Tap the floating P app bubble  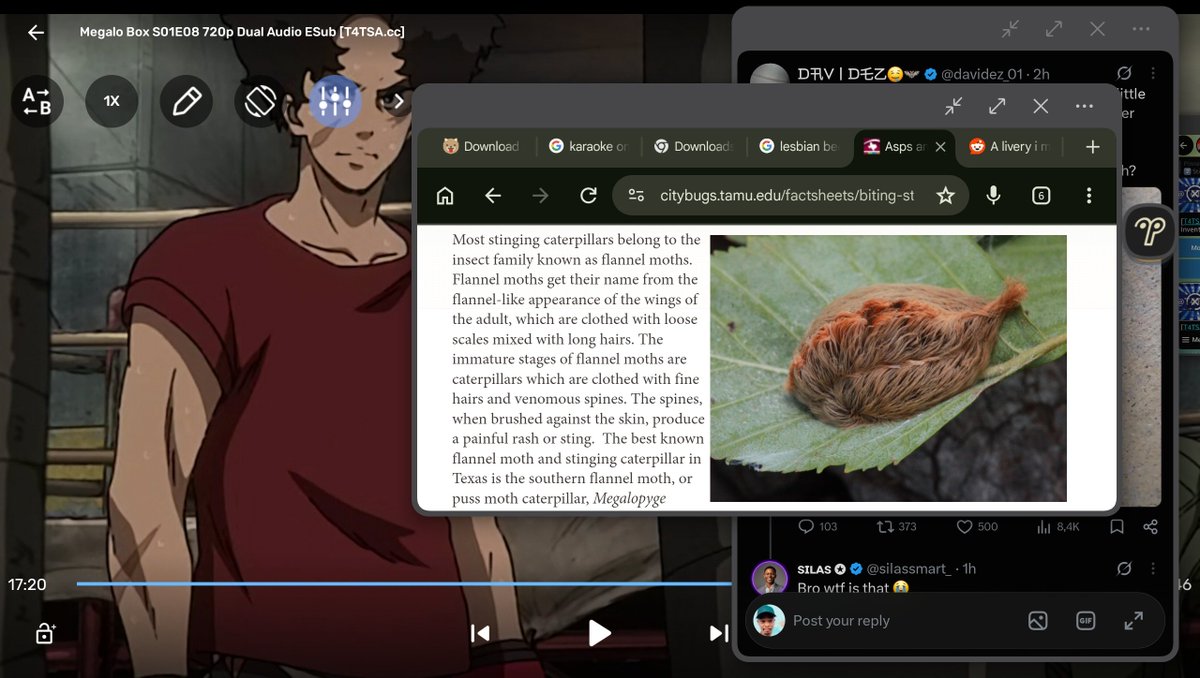coord(1151,234)
